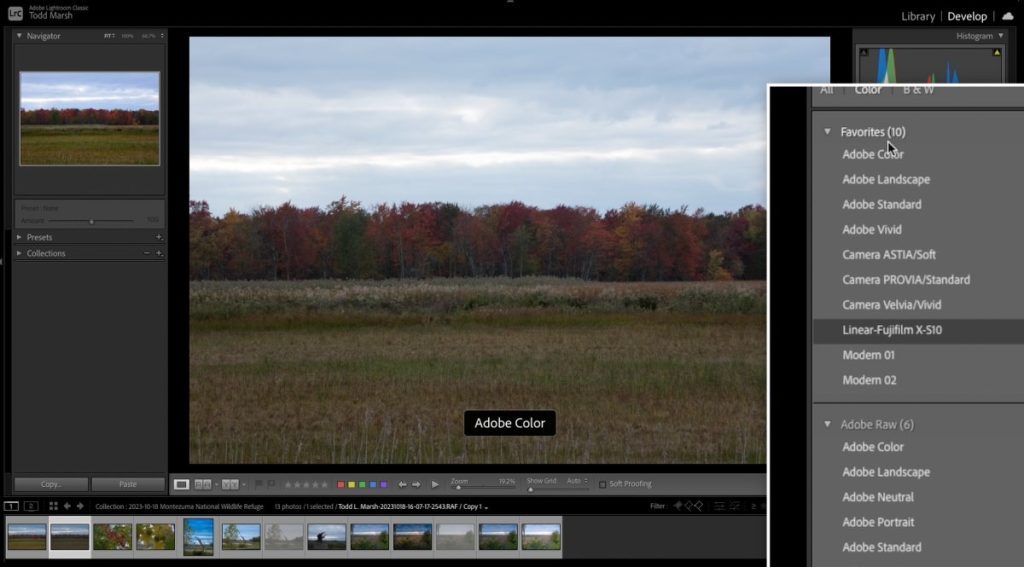Set Navigator zoom to 100%

point(127,36)
